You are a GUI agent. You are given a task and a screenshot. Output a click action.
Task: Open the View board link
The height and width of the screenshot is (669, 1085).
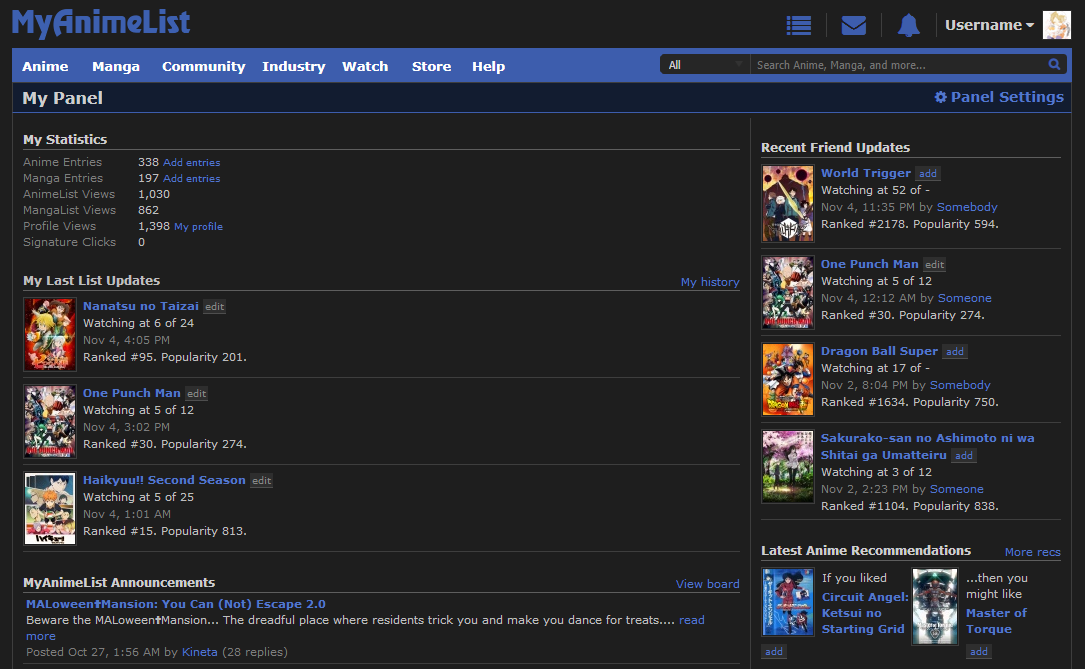(x=707, y=584)
